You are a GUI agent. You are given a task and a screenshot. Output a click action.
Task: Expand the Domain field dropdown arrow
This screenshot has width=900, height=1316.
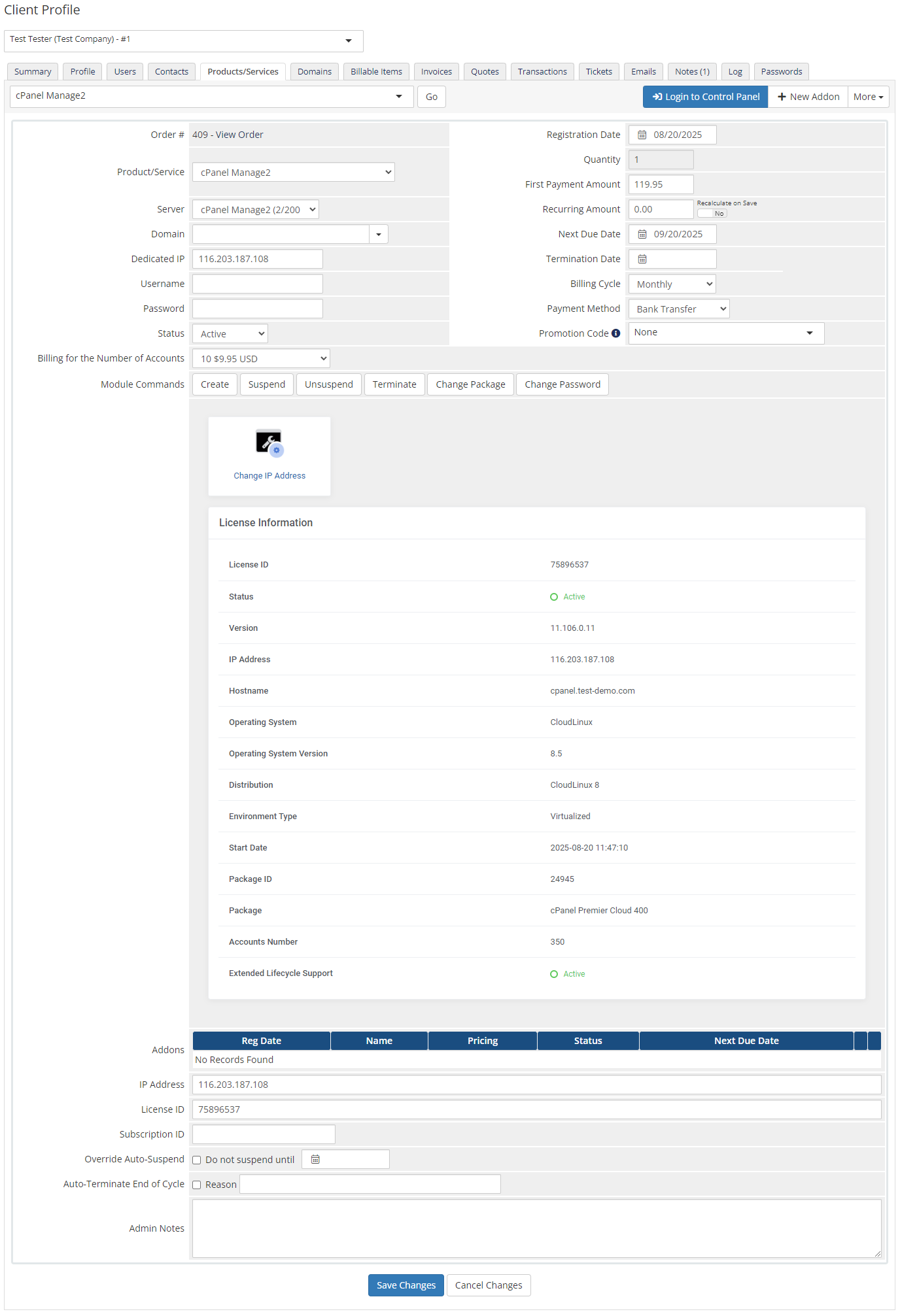pos(379,234)
